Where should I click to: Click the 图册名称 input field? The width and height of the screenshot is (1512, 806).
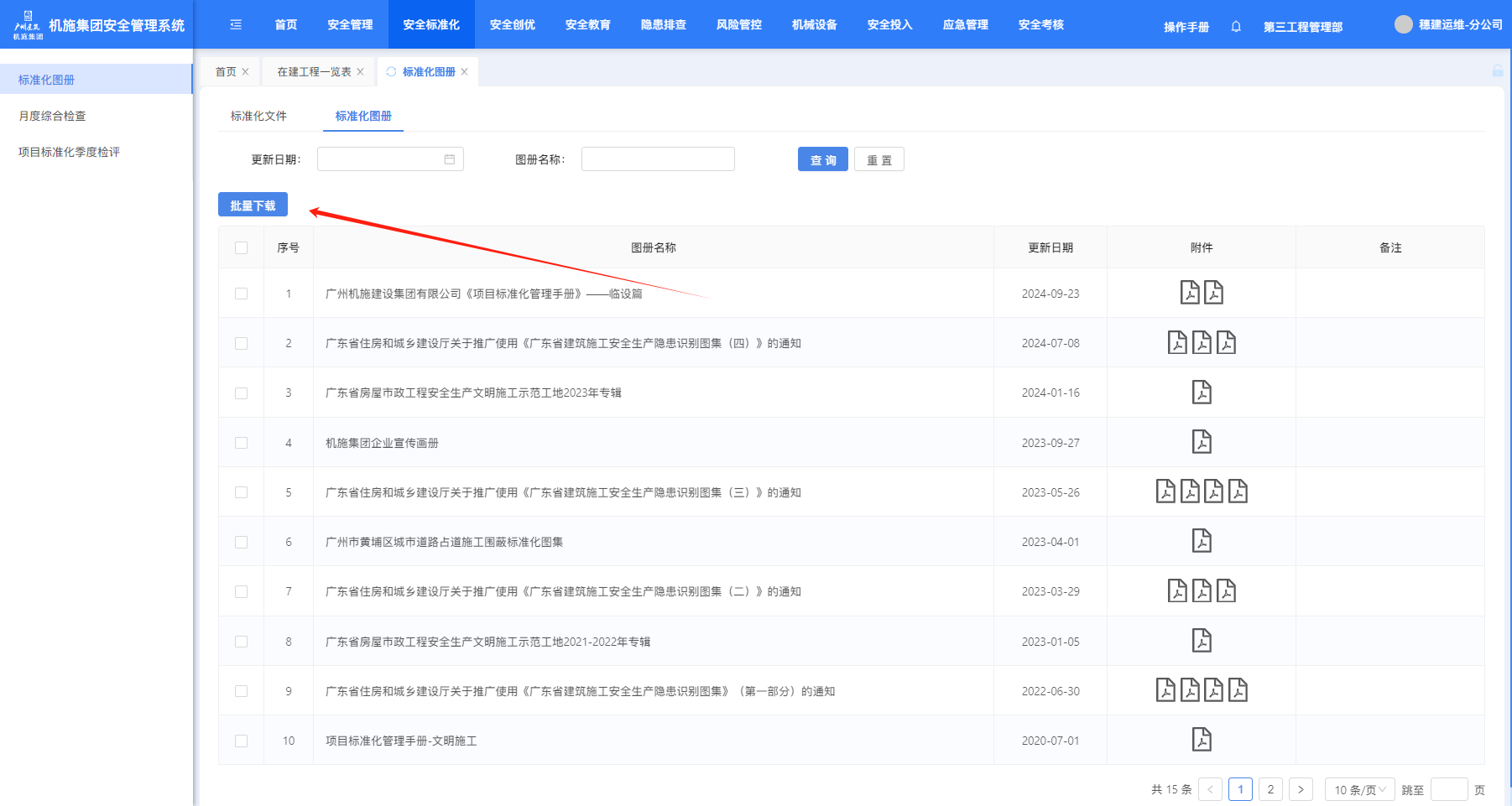[x=658, y=159]
